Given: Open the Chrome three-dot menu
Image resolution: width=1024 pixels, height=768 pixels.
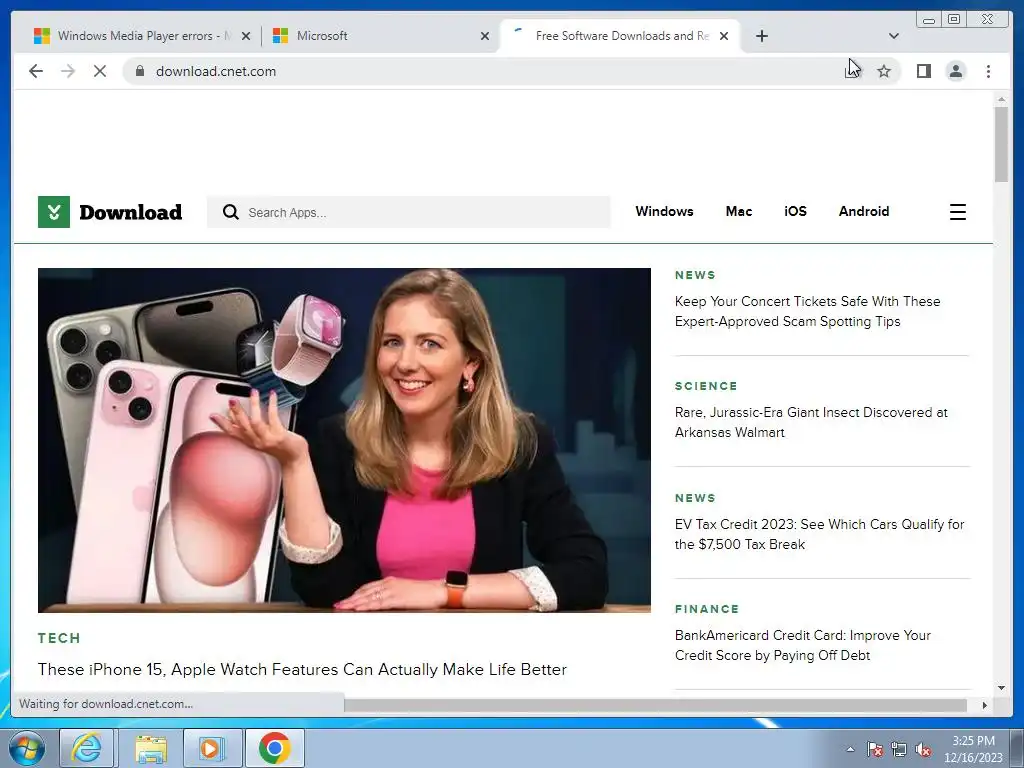Looking at the screenshot, I should click(988, 71).
